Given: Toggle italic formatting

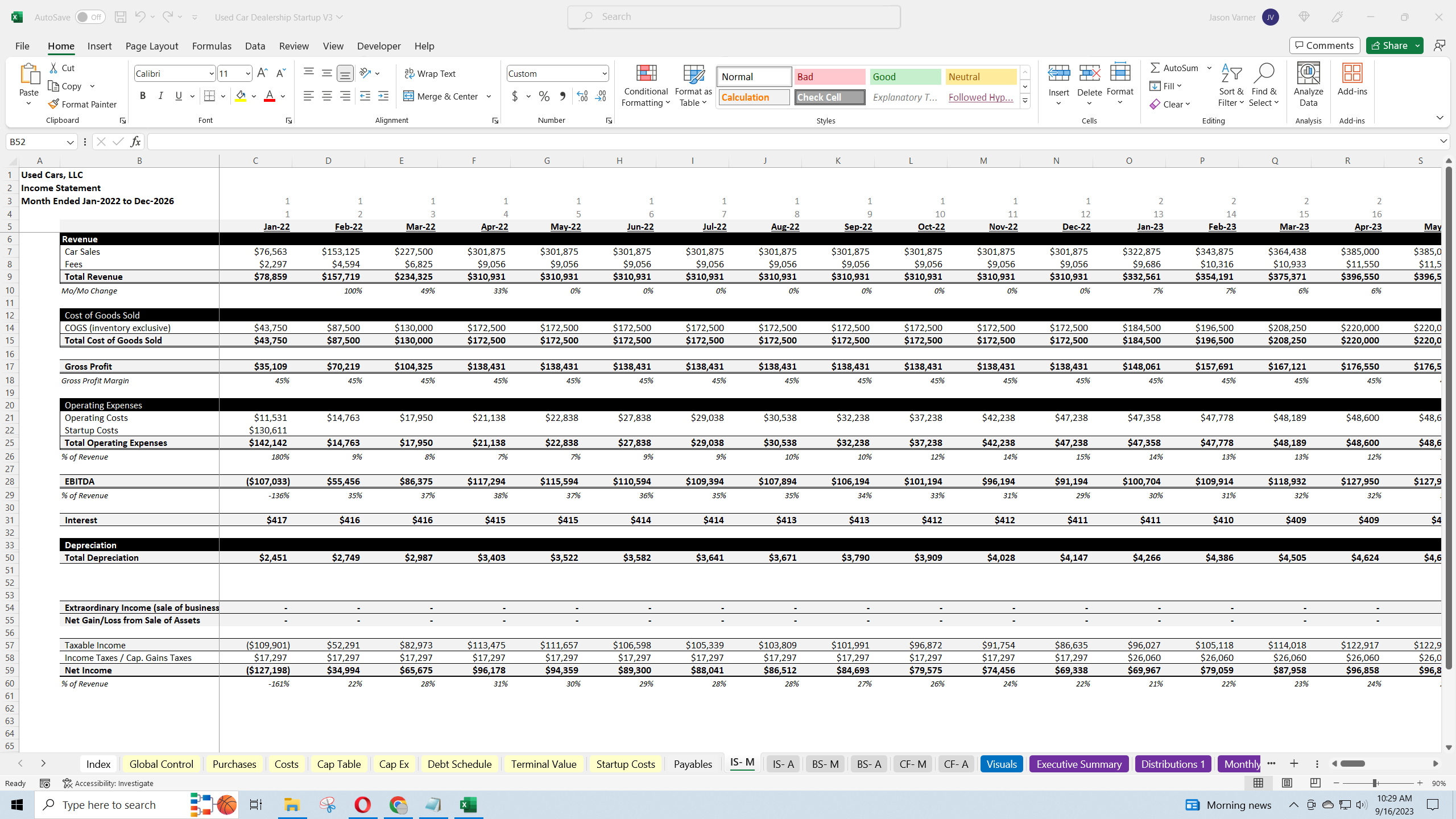Looking at the screenshot, I should point(161,96).
